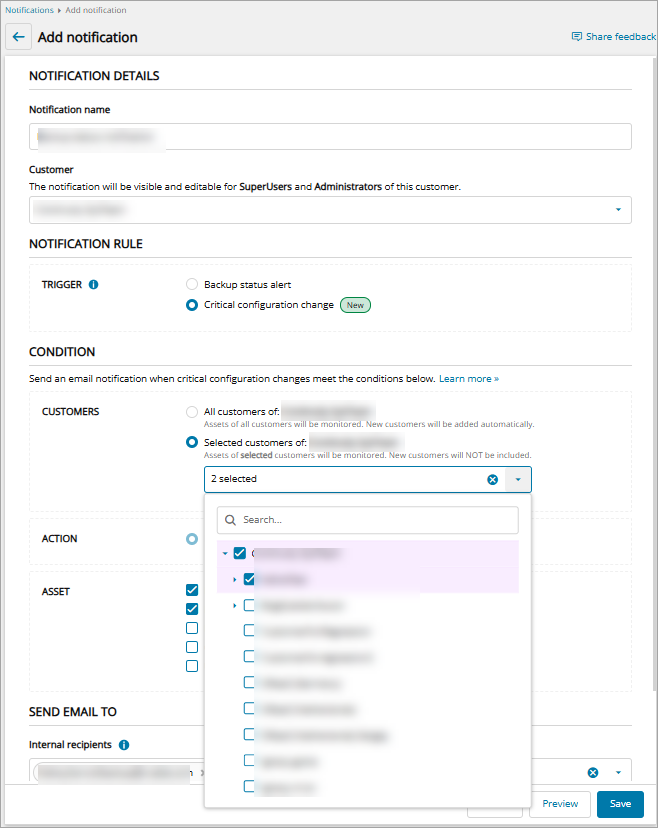658x828 pixels.
Task: Clear the Internal recipients field
Action: coord(592,772)
